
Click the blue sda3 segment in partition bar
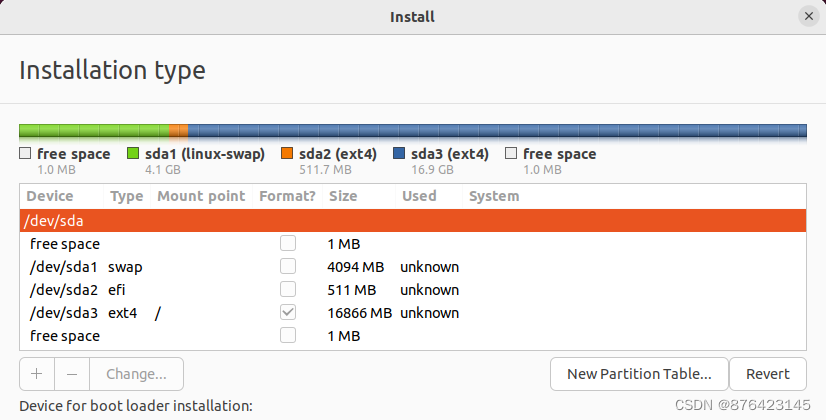(x=497, y=131)
